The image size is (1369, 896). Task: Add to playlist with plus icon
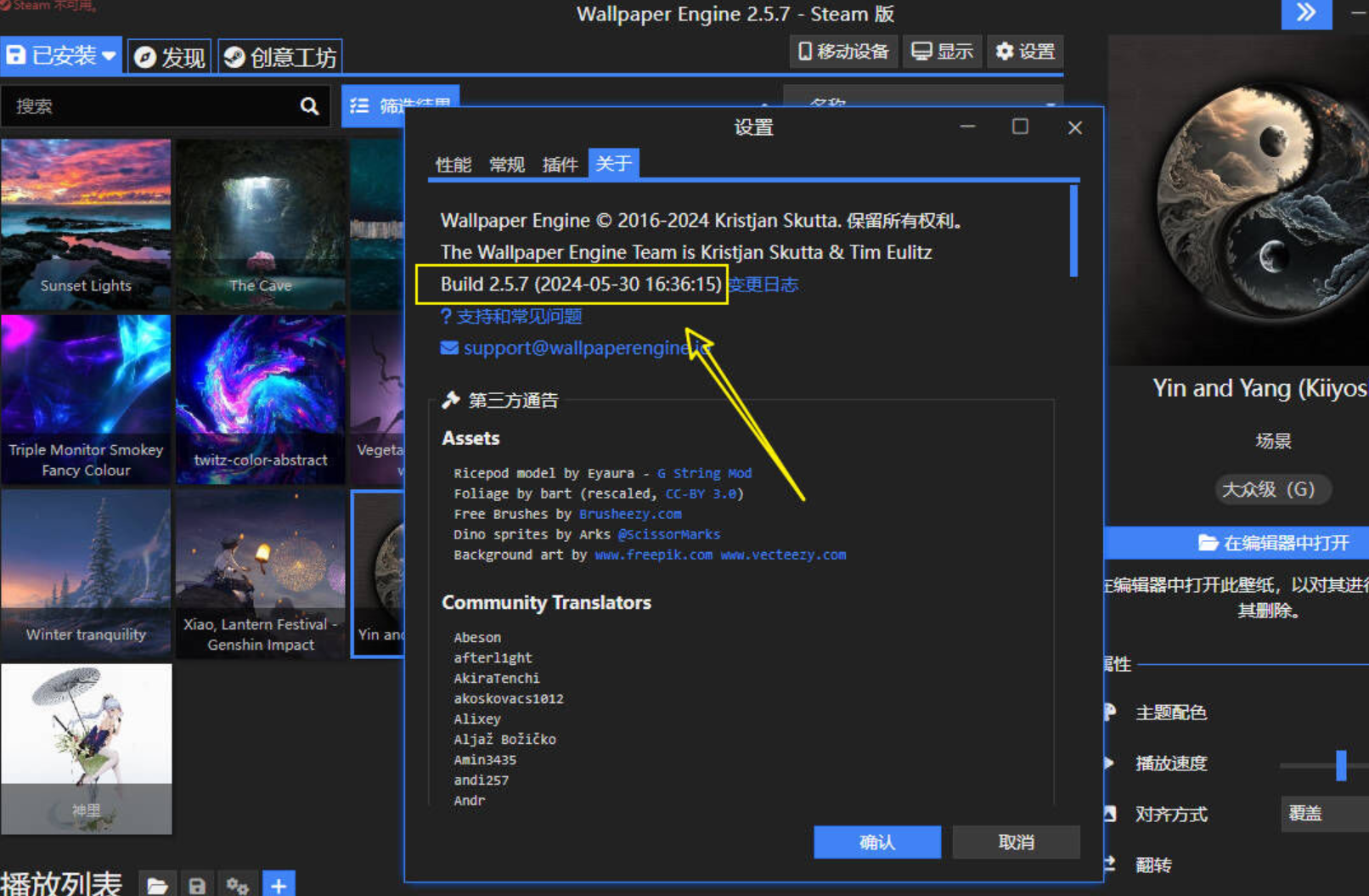tap(279, 885)
